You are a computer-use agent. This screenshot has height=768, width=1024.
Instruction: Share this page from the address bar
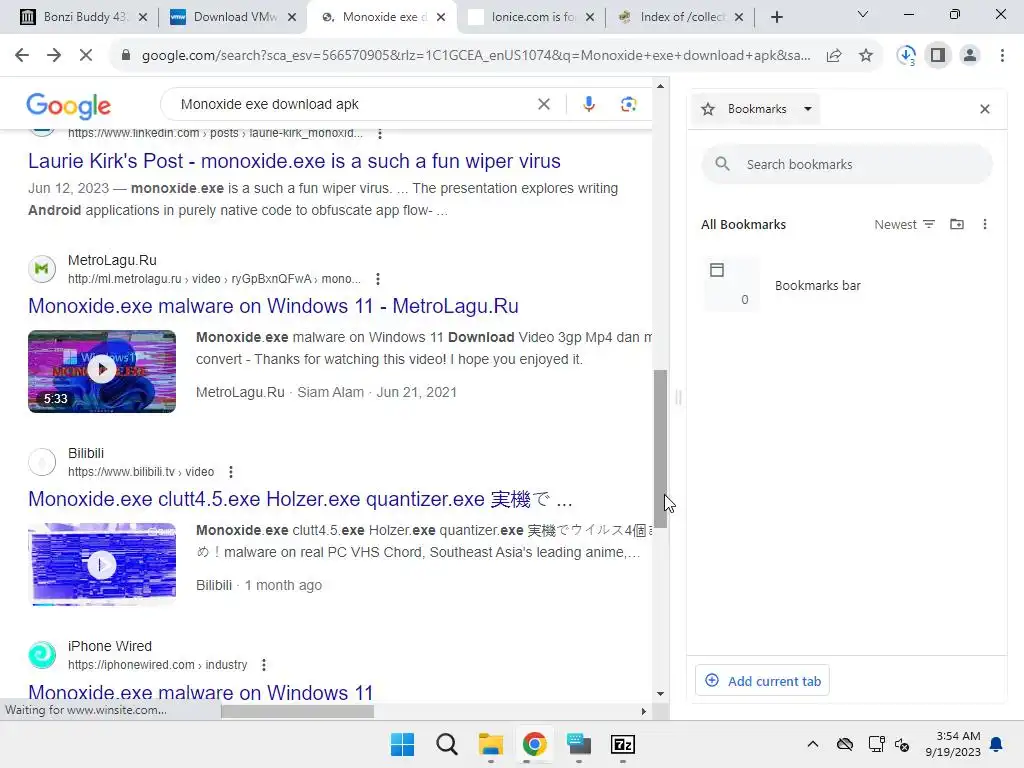pos(834,56)
